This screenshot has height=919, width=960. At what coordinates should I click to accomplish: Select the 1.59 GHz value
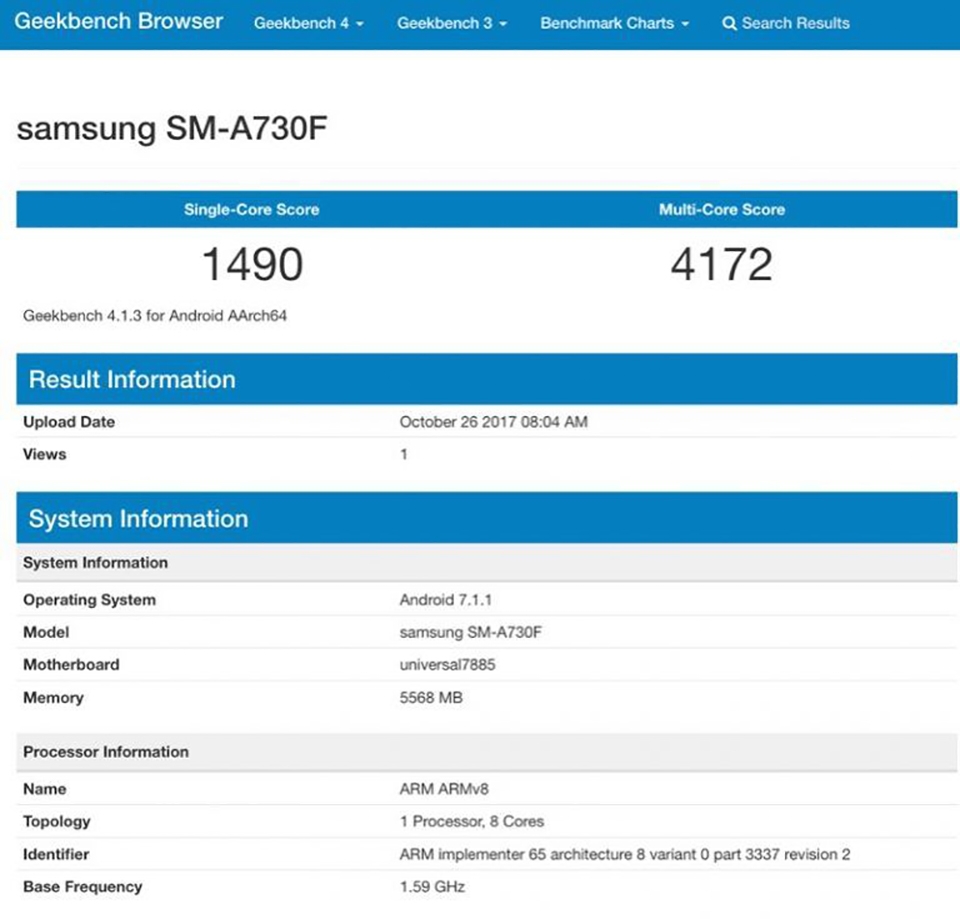(x=432, y=887)
